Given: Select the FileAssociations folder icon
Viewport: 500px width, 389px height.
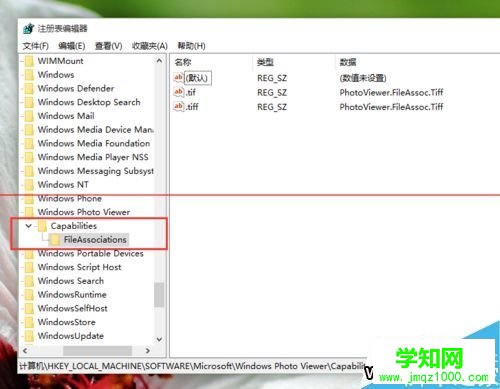Looking at the screenshot, I should click(55, 240).
